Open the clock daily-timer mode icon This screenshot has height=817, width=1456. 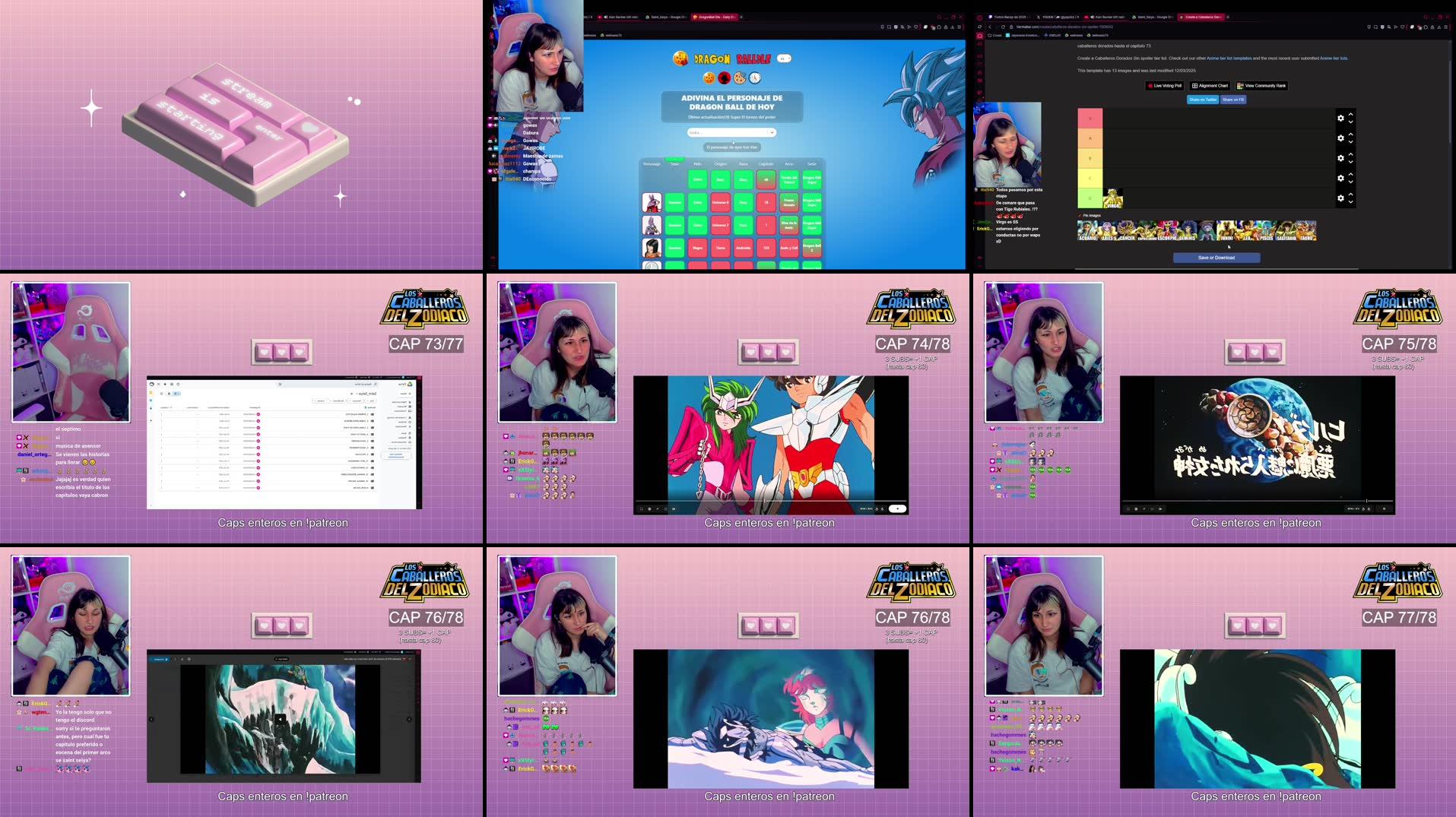[x=755, y=78]
